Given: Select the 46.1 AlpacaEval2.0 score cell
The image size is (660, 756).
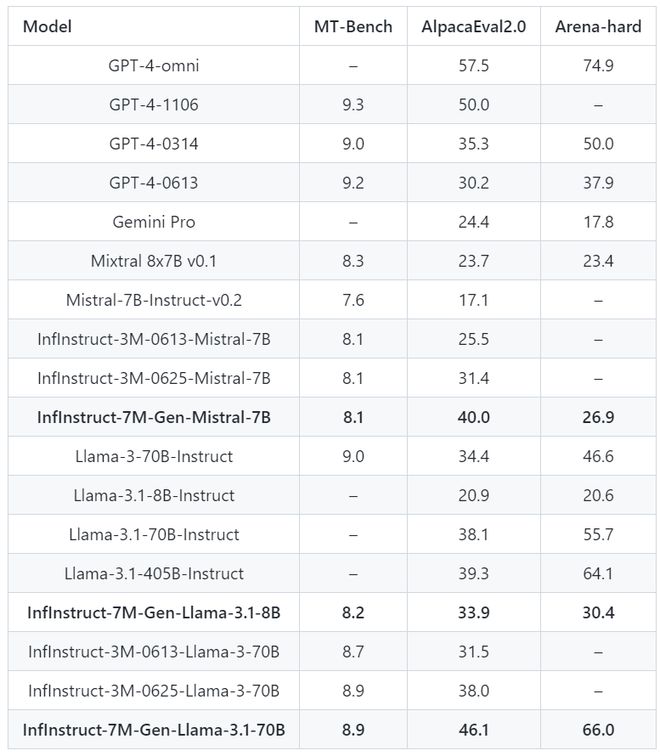Looking at the screenshot, I should point(473,729).
